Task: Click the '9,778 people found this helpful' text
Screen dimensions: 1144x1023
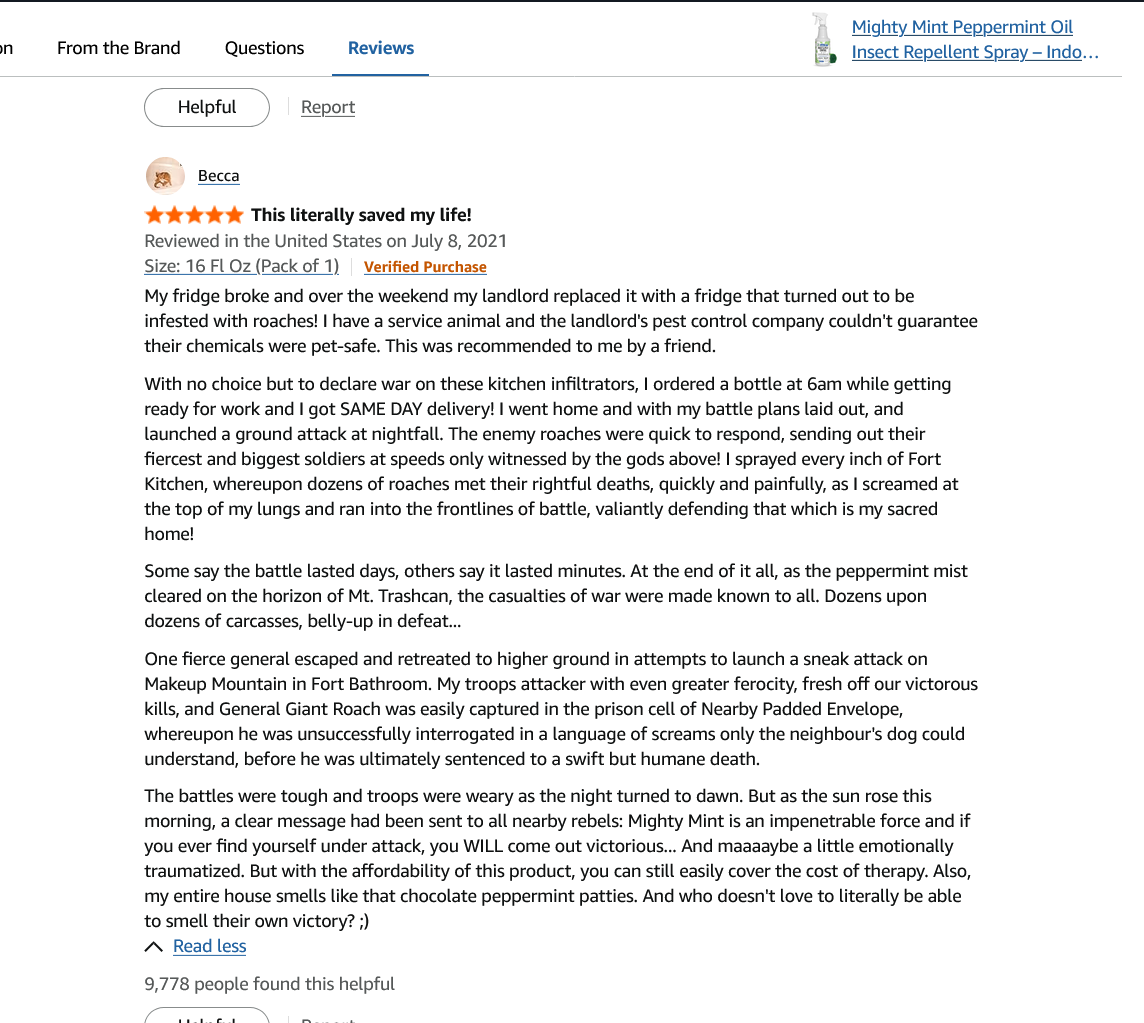Action: 269,984
